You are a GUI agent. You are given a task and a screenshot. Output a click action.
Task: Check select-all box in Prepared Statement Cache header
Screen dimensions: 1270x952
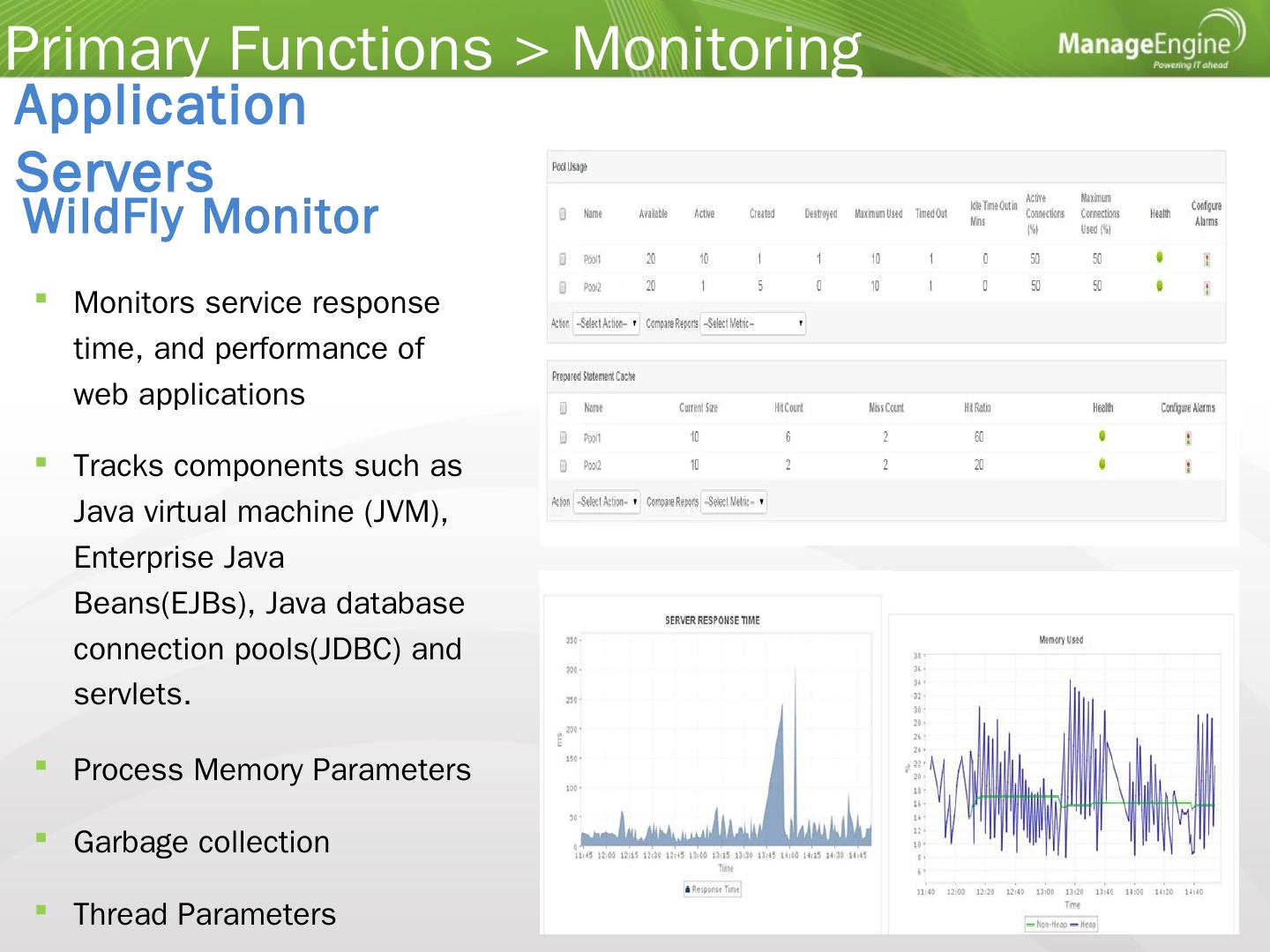[563, 408]
